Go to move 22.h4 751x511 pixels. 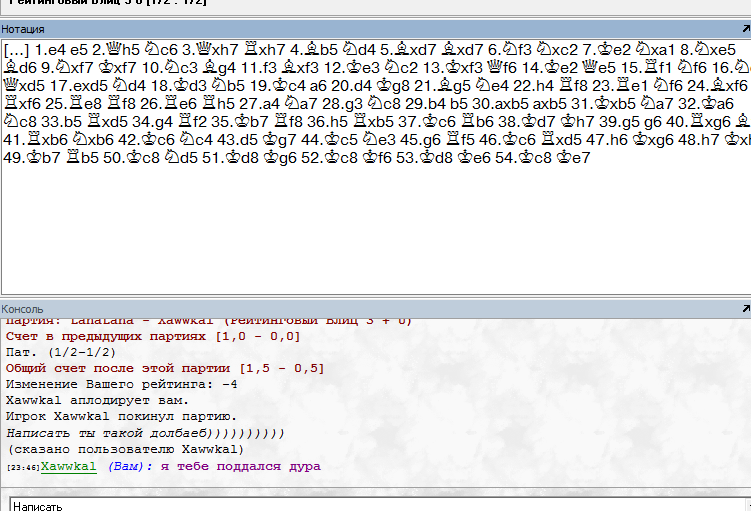tap(533, 86)
